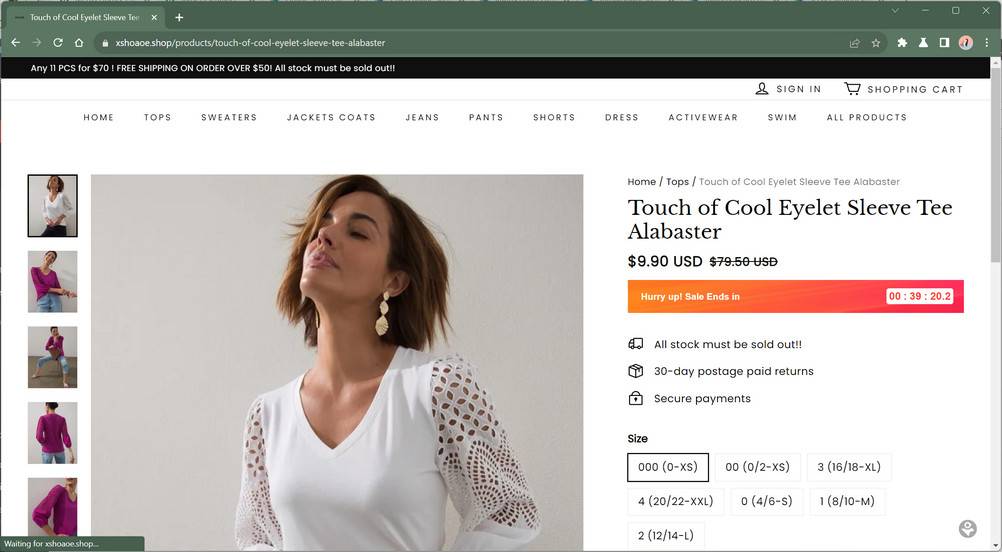This screenshot has height=552, width=1002.
Task: Go to the browser home page
Action: click(x=79, y=43)
